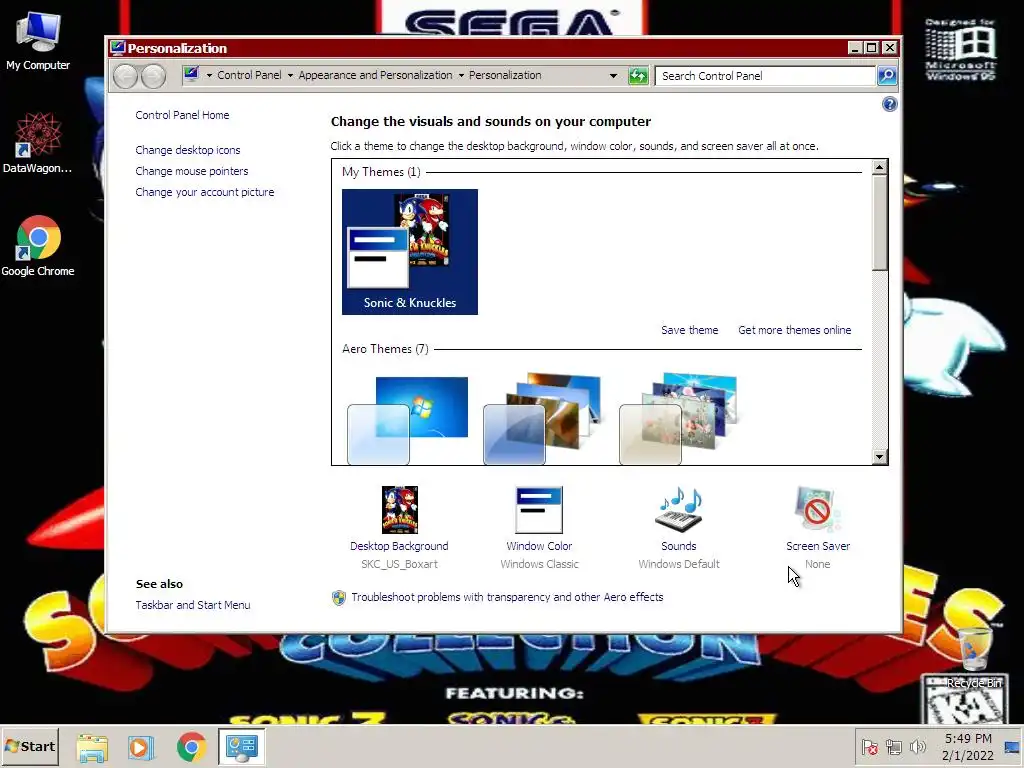The width and height of the screenshot is (1024, 768).
Task: Select the Windows 7 Aero theme thumbnail
Action: (x=408, y=419)
